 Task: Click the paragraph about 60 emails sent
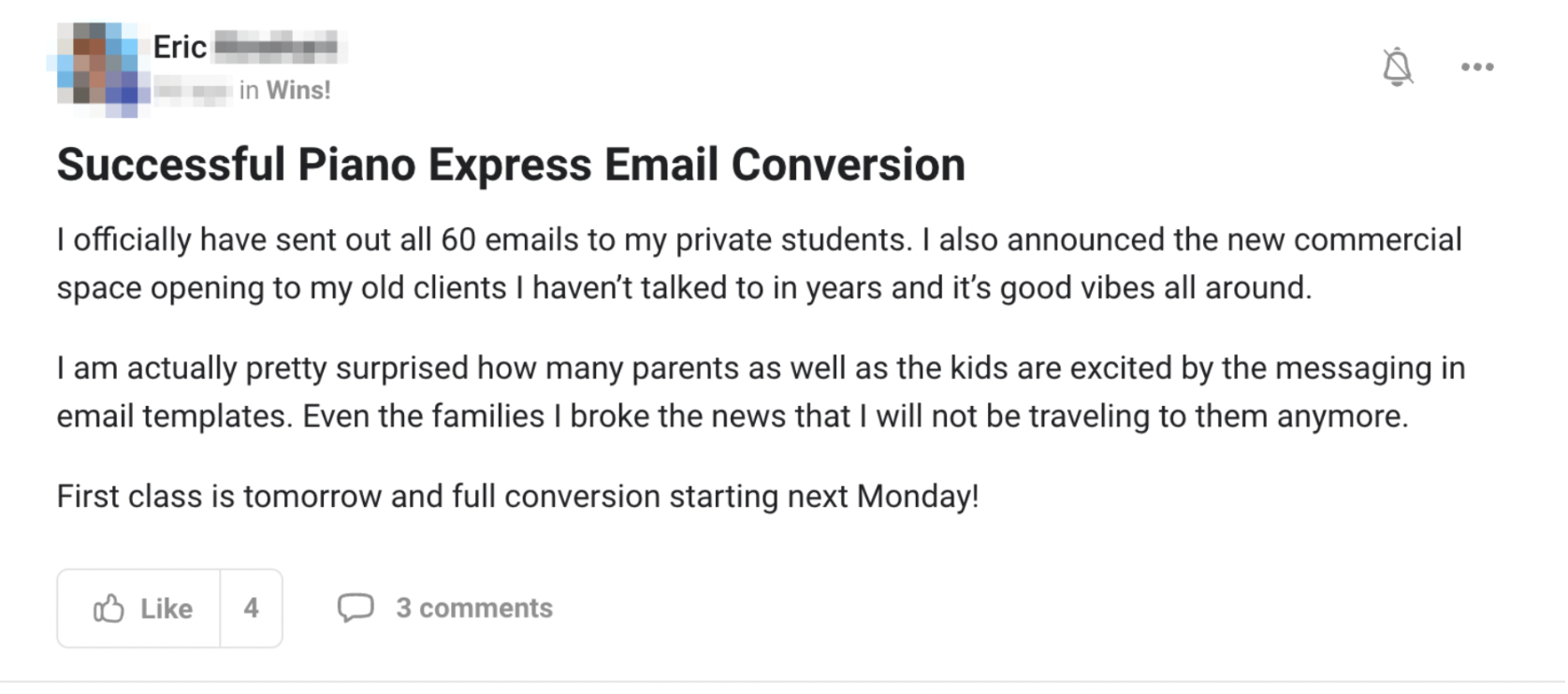(759, 264)
